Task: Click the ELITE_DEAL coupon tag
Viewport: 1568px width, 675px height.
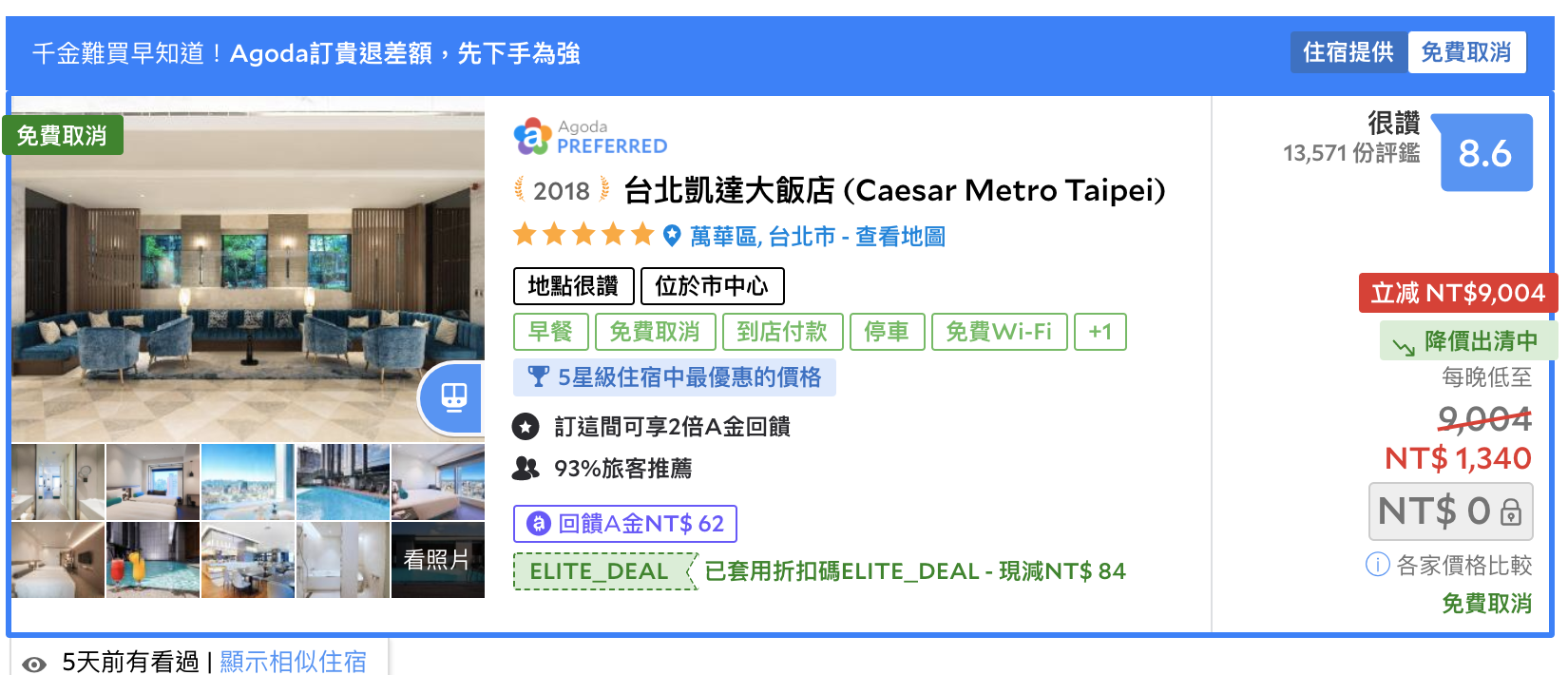Action: click(605, 571)
